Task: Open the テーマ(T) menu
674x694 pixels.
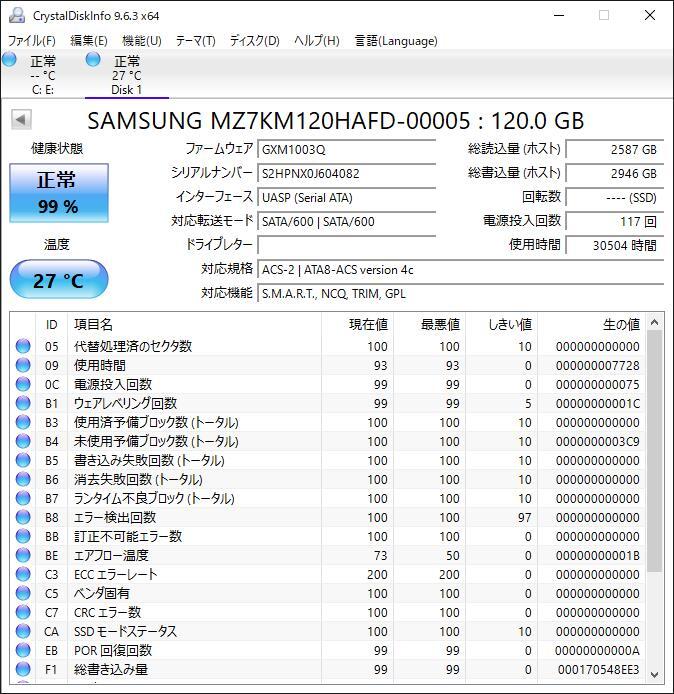Action: tap(195, 41)
